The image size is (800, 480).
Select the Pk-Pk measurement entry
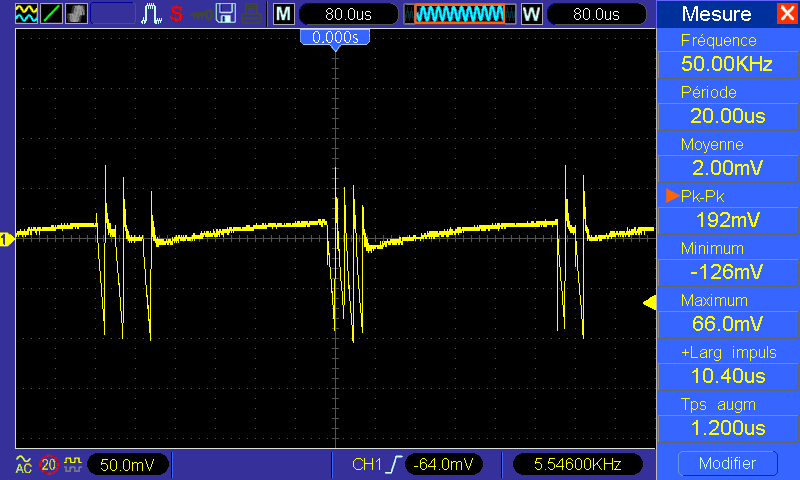[727, 209]
